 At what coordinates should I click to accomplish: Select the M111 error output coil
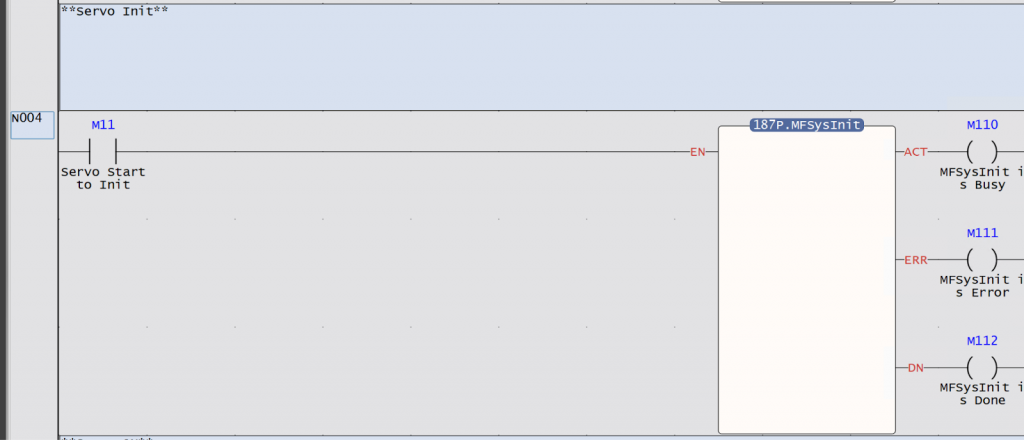coord(982,260)
